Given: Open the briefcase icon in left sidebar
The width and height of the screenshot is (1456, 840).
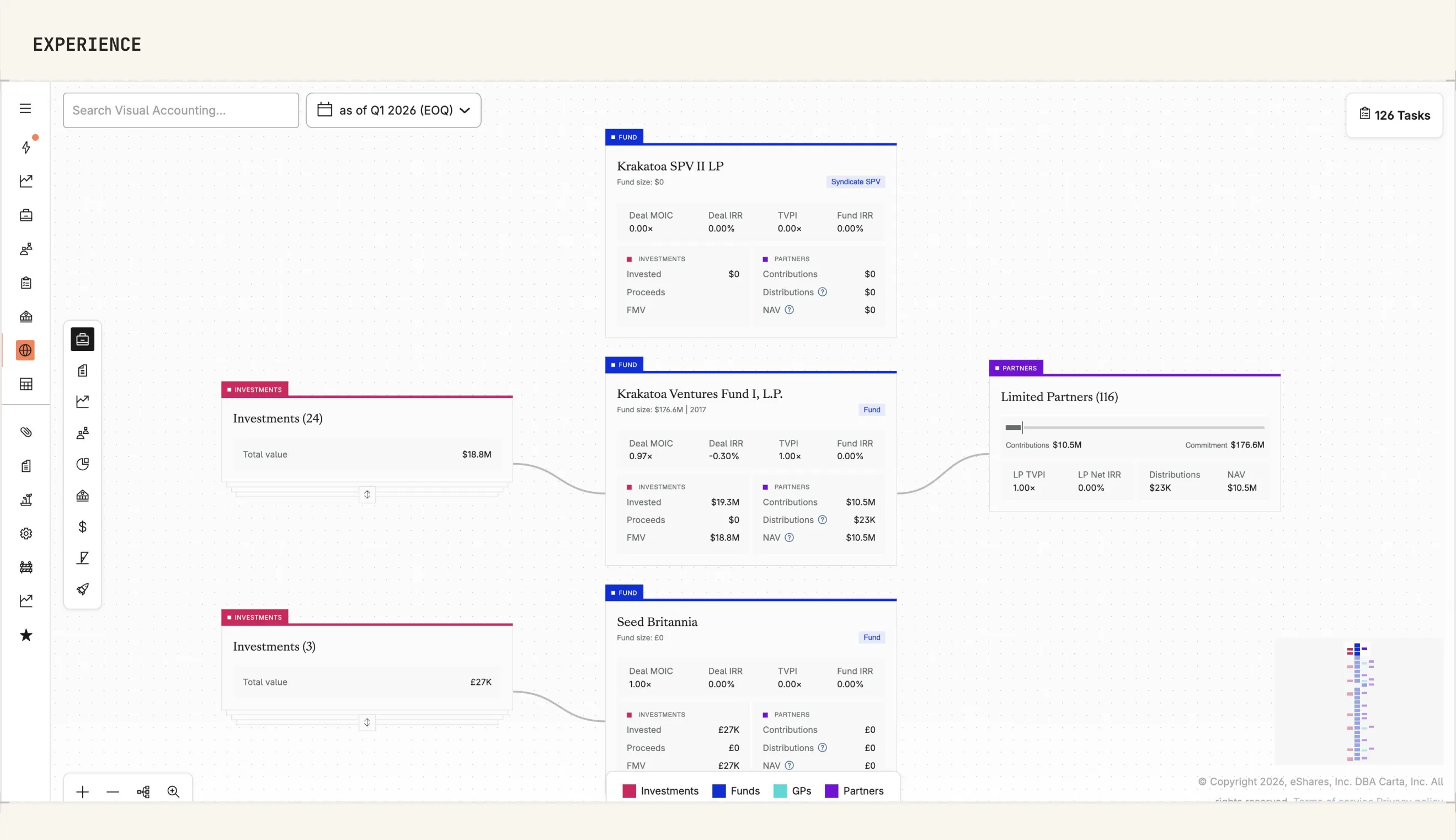Looking at the screenshot, I should click(26, 215).
